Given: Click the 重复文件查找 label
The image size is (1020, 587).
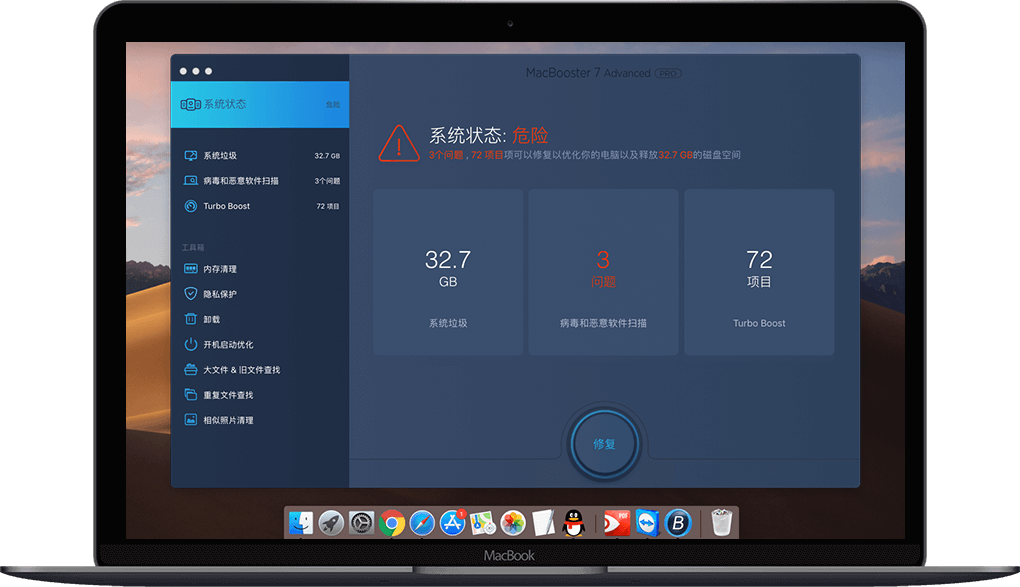Looking at the screenshot, I should (228, 395).
